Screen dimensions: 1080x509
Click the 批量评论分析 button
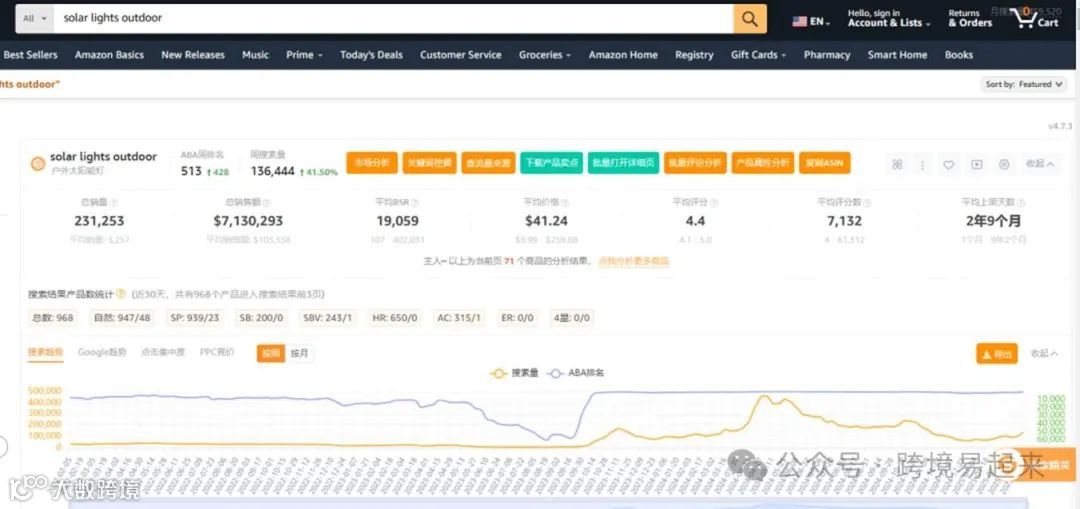695,163
